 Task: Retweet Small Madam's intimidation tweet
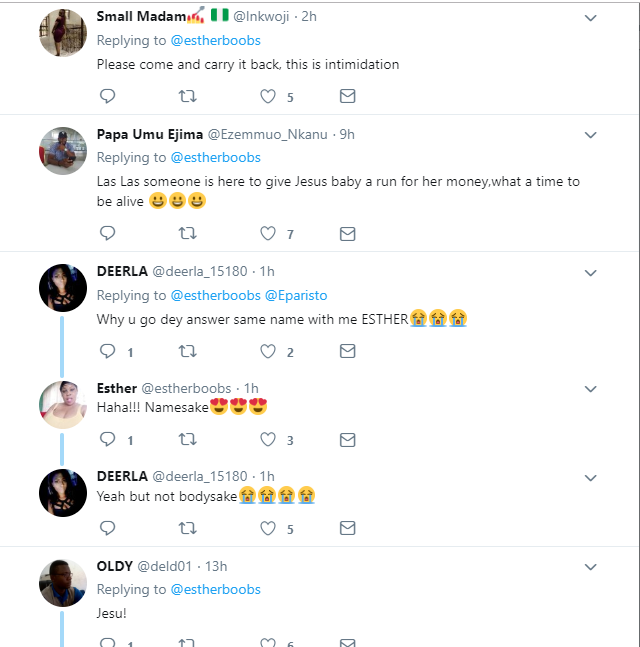pyautogui.click(x=187, y=97)
